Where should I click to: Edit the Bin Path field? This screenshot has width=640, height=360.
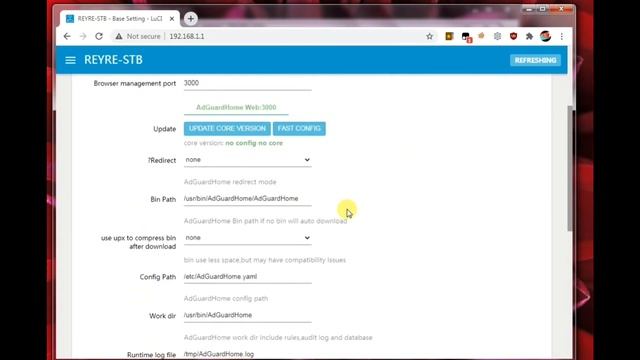coord(247,199)
